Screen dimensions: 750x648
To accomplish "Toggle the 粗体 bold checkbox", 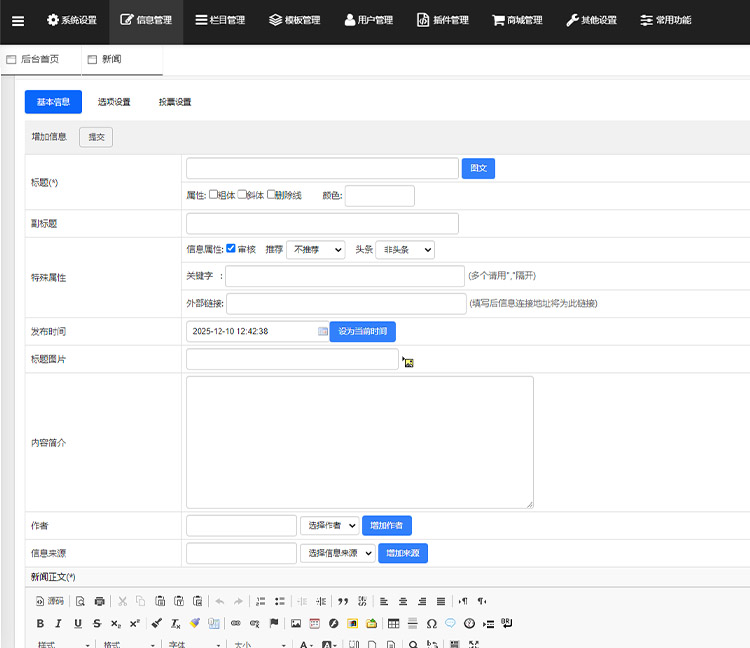I will pos(214,195).
